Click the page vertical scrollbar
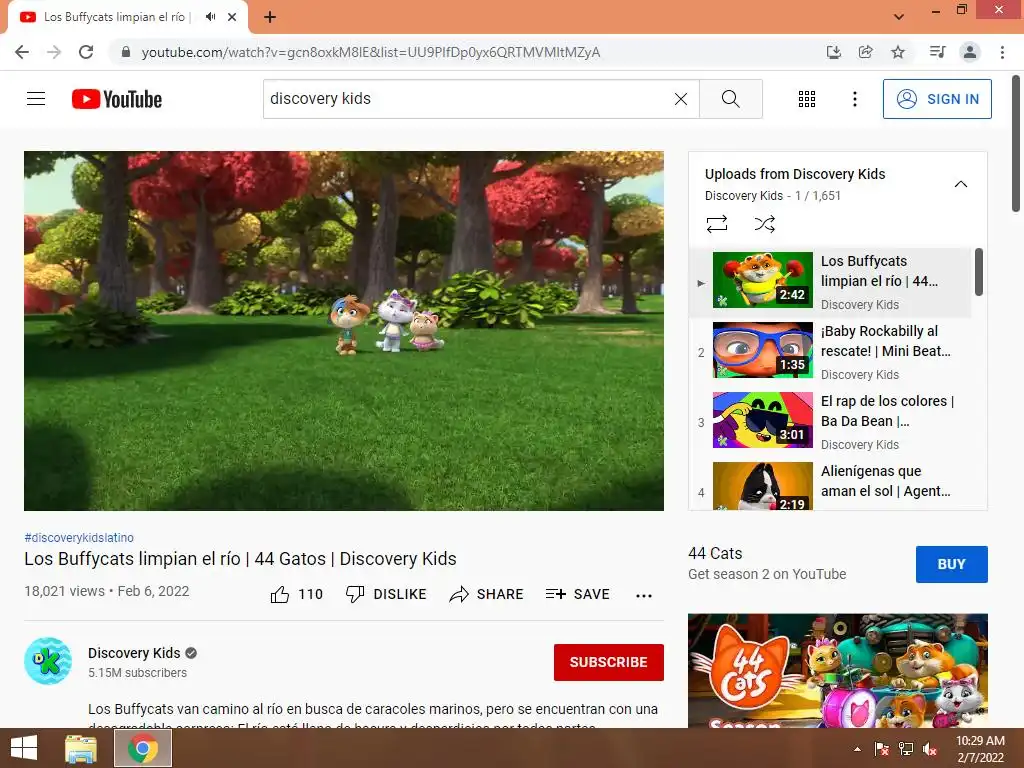The height and width of the screenshot is (768, 1024). click(x=1016, y=144)
